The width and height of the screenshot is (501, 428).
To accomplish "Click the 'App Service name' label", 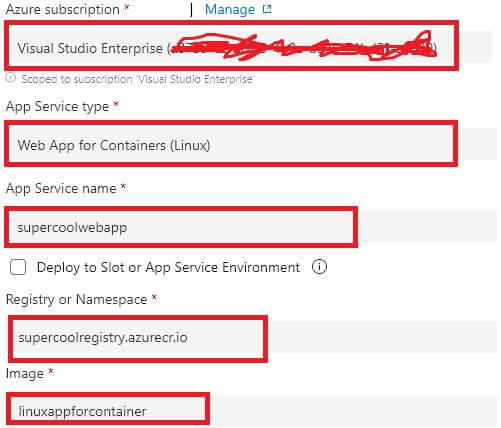I will point(61,188).
